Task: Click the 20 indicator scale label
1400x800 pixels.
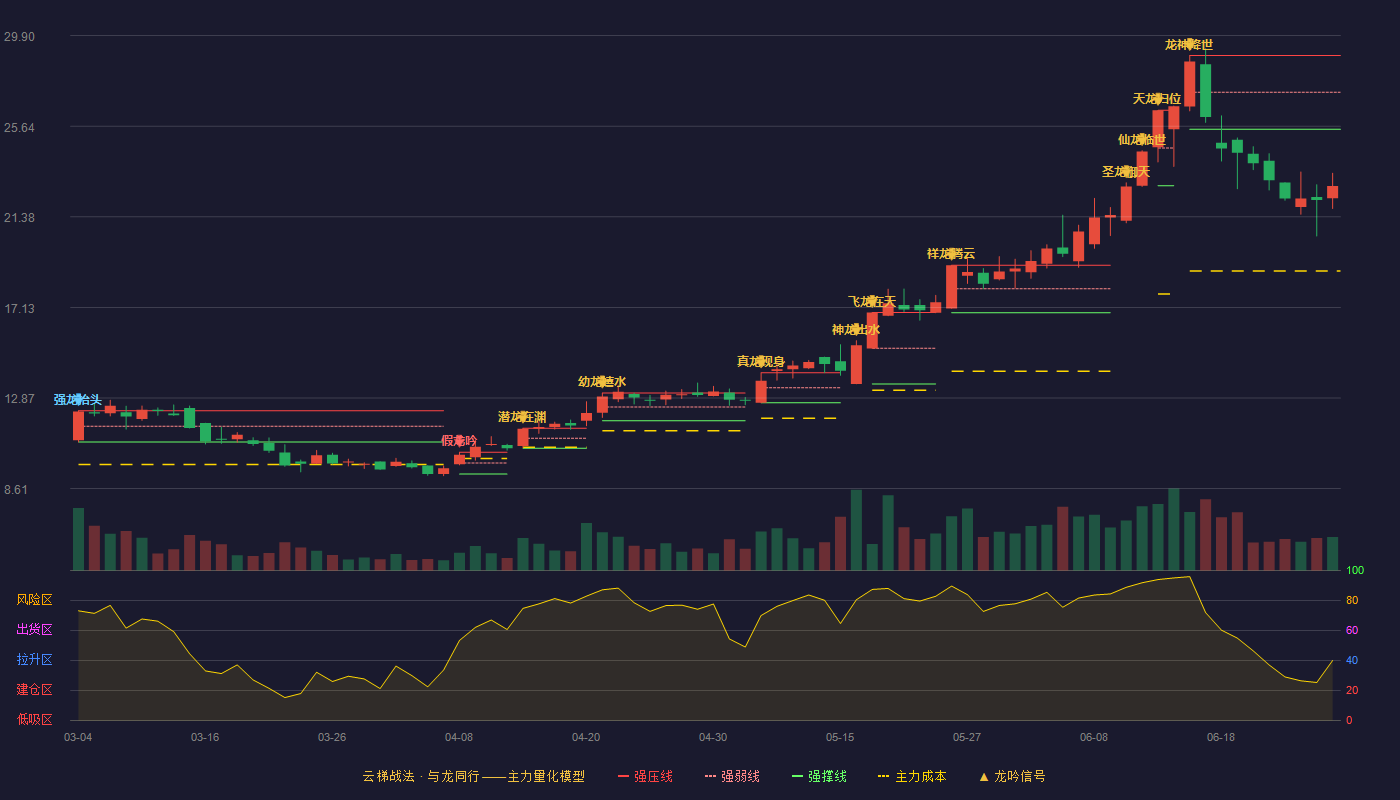Action: point(1351,690)
